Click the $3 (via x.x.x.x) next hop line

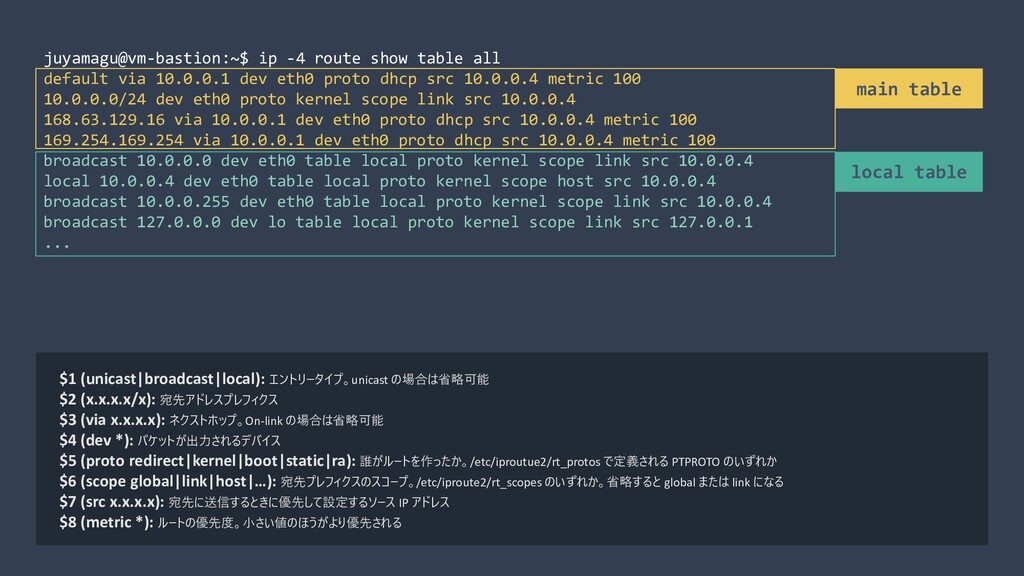point(221,420)
